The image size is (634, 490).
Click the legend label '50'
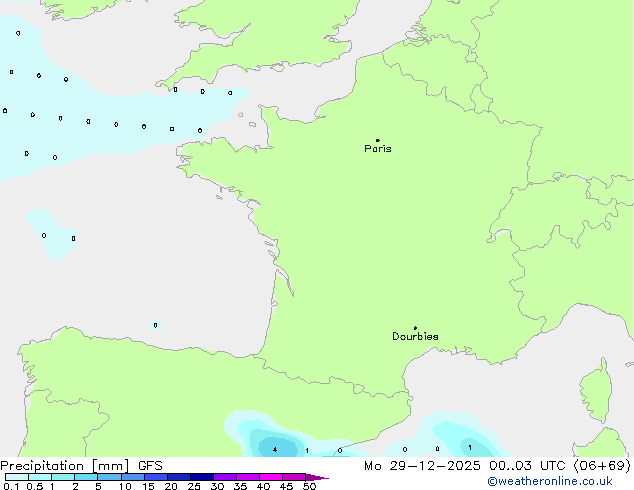(309, 486)
